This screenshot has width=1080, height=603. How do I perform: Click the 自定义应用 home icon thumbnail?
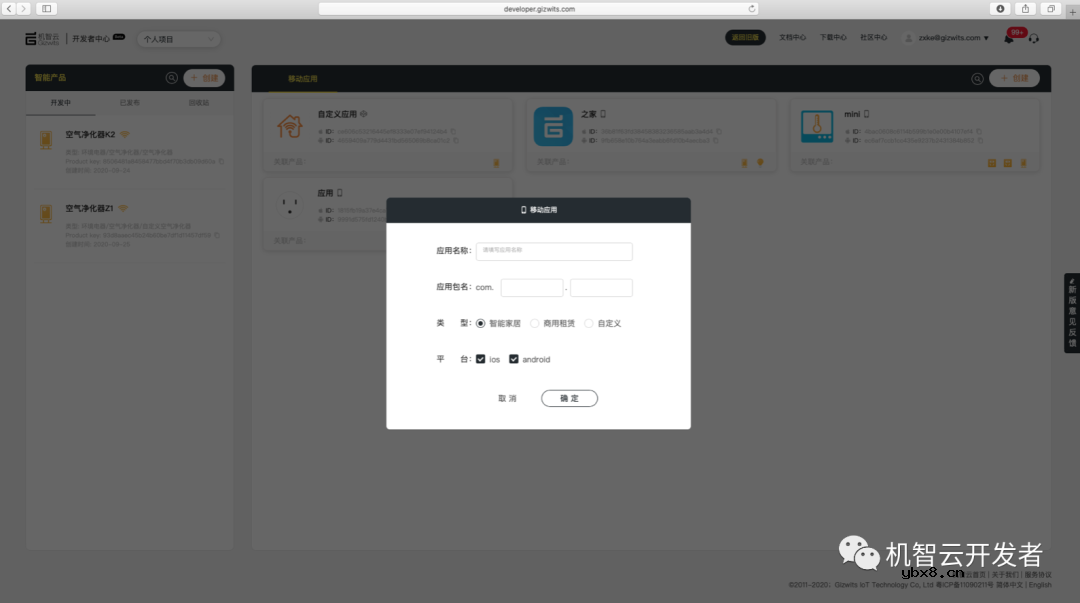pos(289,128)
